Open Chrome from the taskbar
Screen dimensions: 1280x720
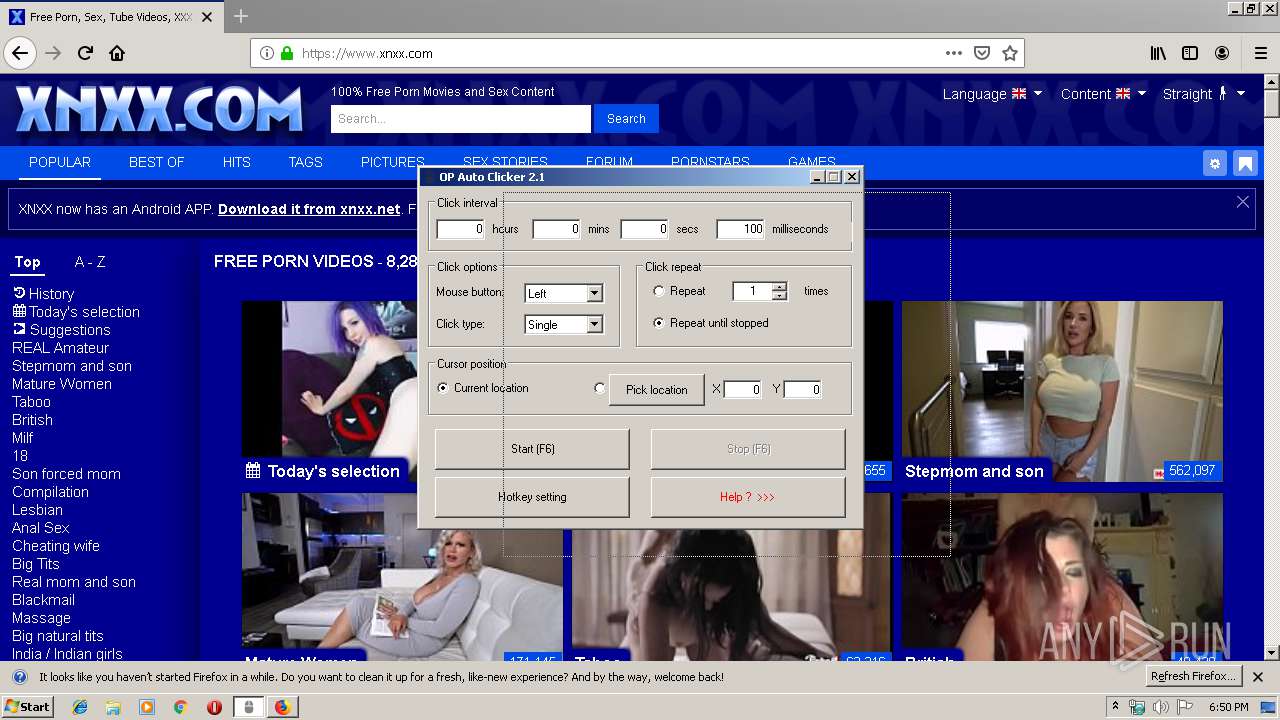180,707
